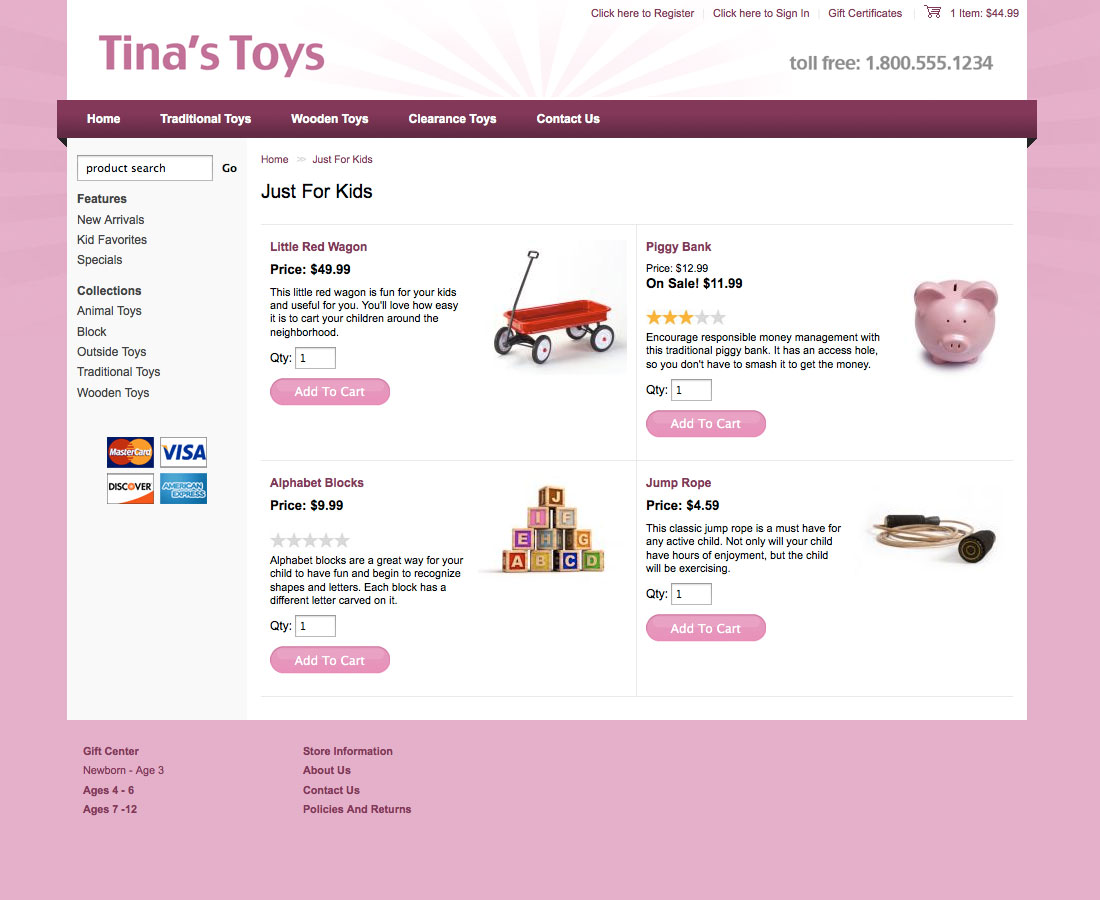Open the Wooden Toys navigation menu
Viewport: 1100px width, 900px height.
pyautogui.click(x=330, y=119)
